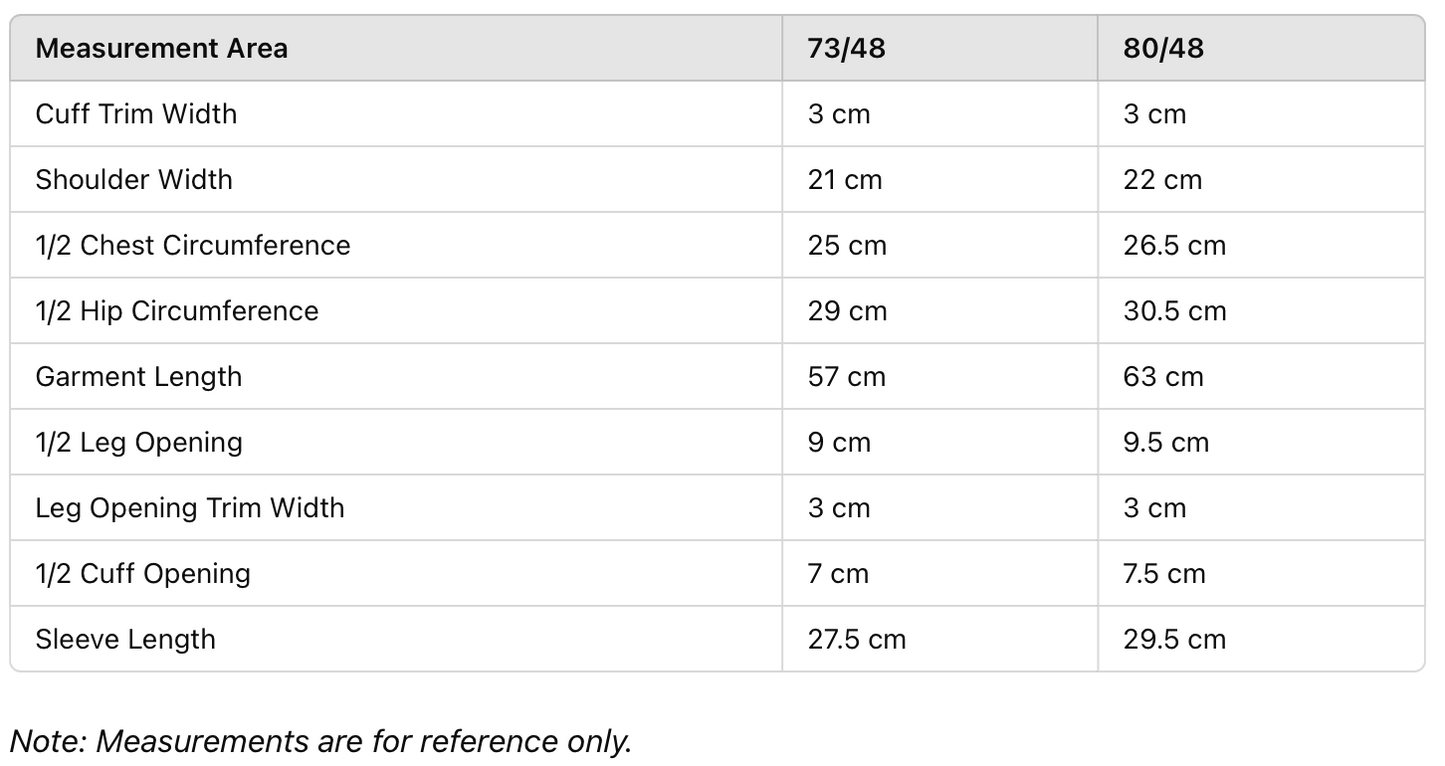Screen dimensions: 1445x766
Task: Click the Shoulder Width row label
Action: 133,180
